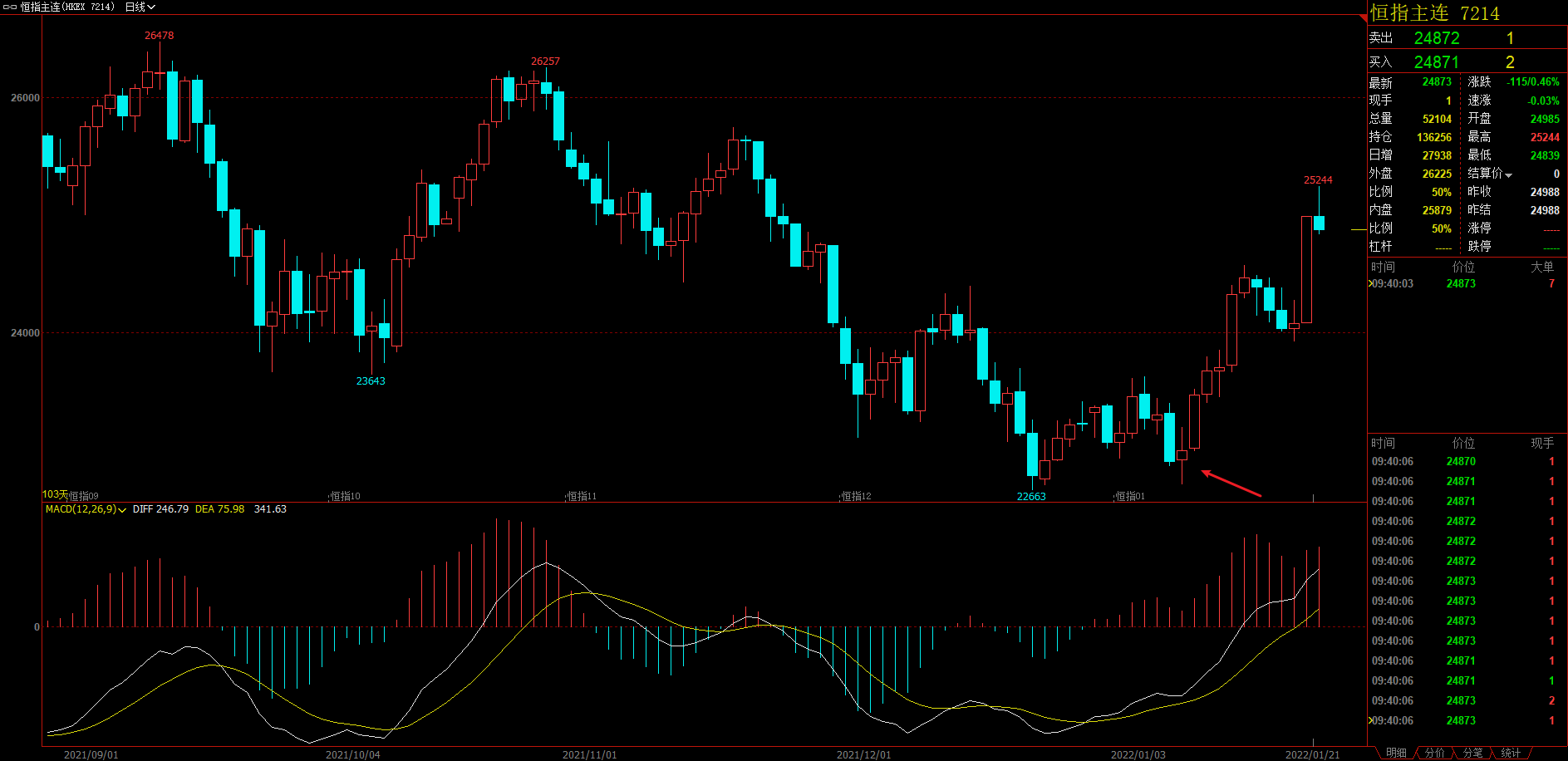Expand the MACD(12,26,9) indicator dropdown

pyautogui.click(x=122, y=510)
